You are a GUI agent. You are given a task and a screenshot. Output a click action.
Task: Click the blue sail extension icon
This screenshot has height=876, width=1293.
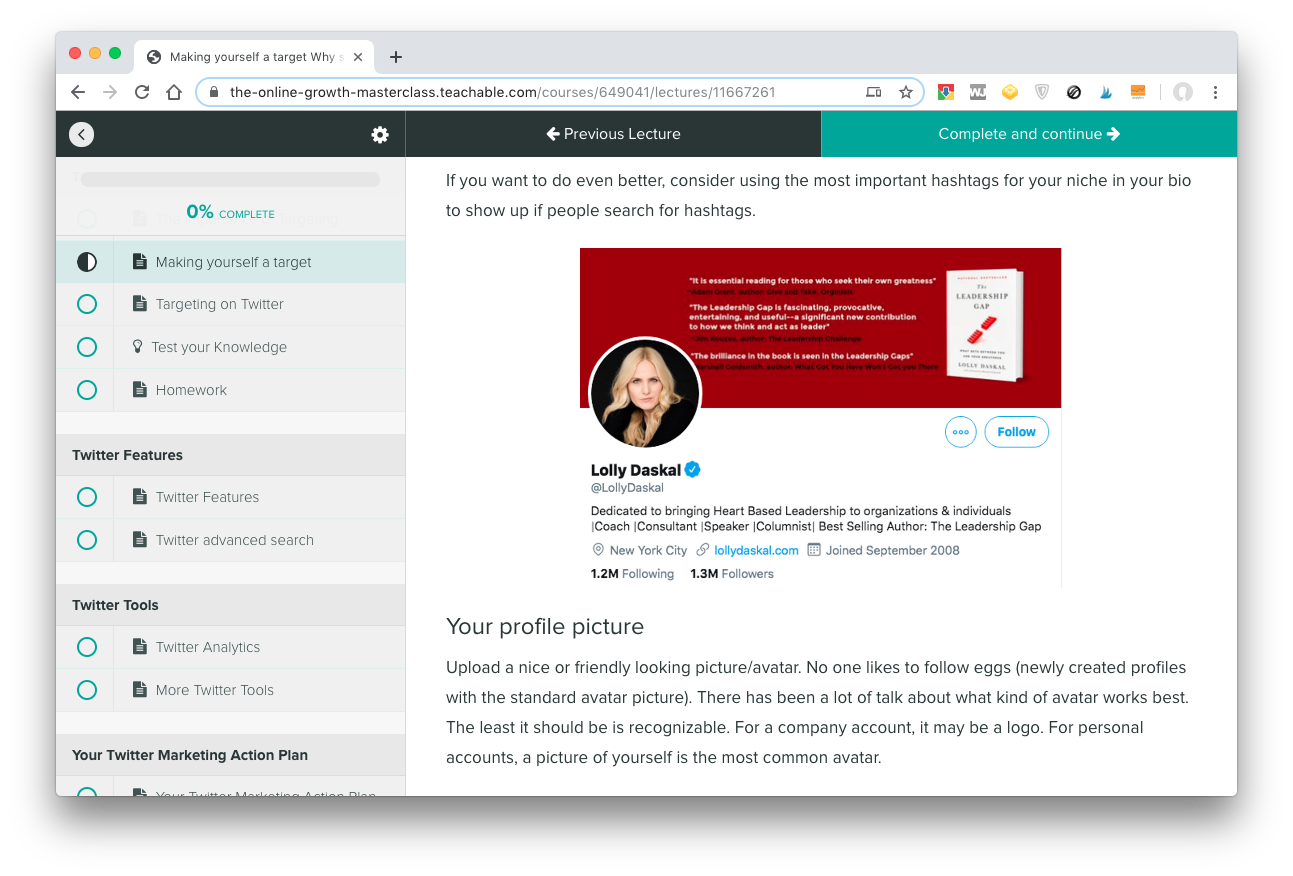coord(1106,92)
